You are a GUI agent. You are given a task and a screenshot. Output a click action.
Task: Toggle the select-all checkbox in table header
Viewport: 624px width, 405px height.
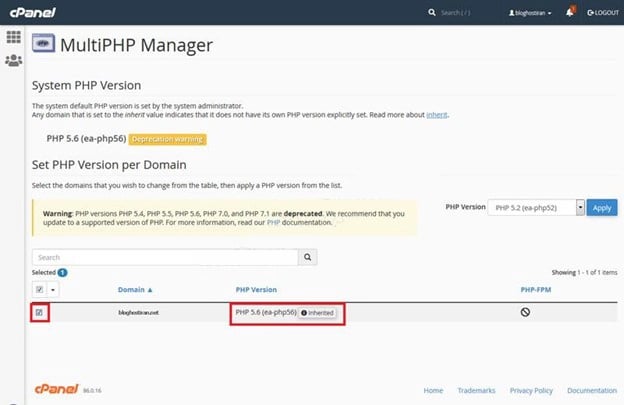(39, 289)
